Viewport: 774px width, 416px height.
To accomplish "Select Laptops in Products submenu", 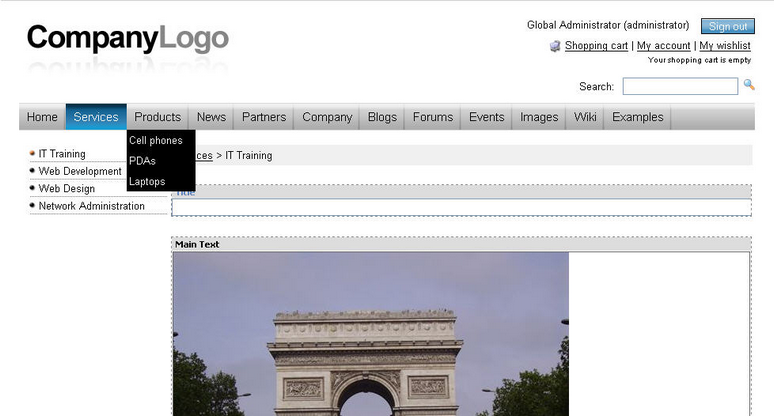I will point(161,182).
